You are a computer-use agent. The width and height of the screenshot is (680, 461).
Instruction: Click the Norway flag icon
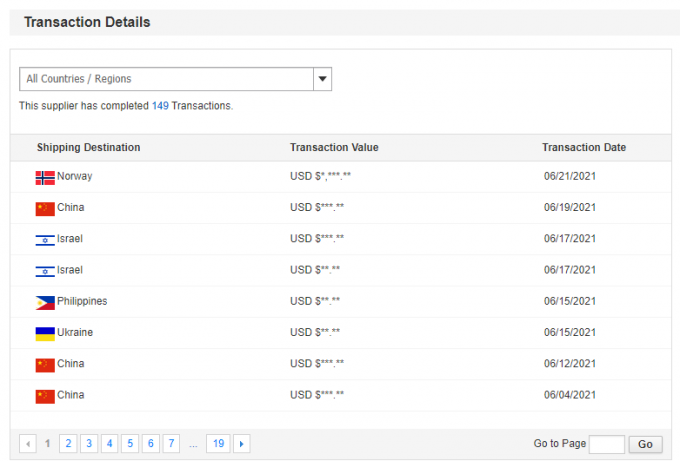pyautogui.click(x=45, y=177)
